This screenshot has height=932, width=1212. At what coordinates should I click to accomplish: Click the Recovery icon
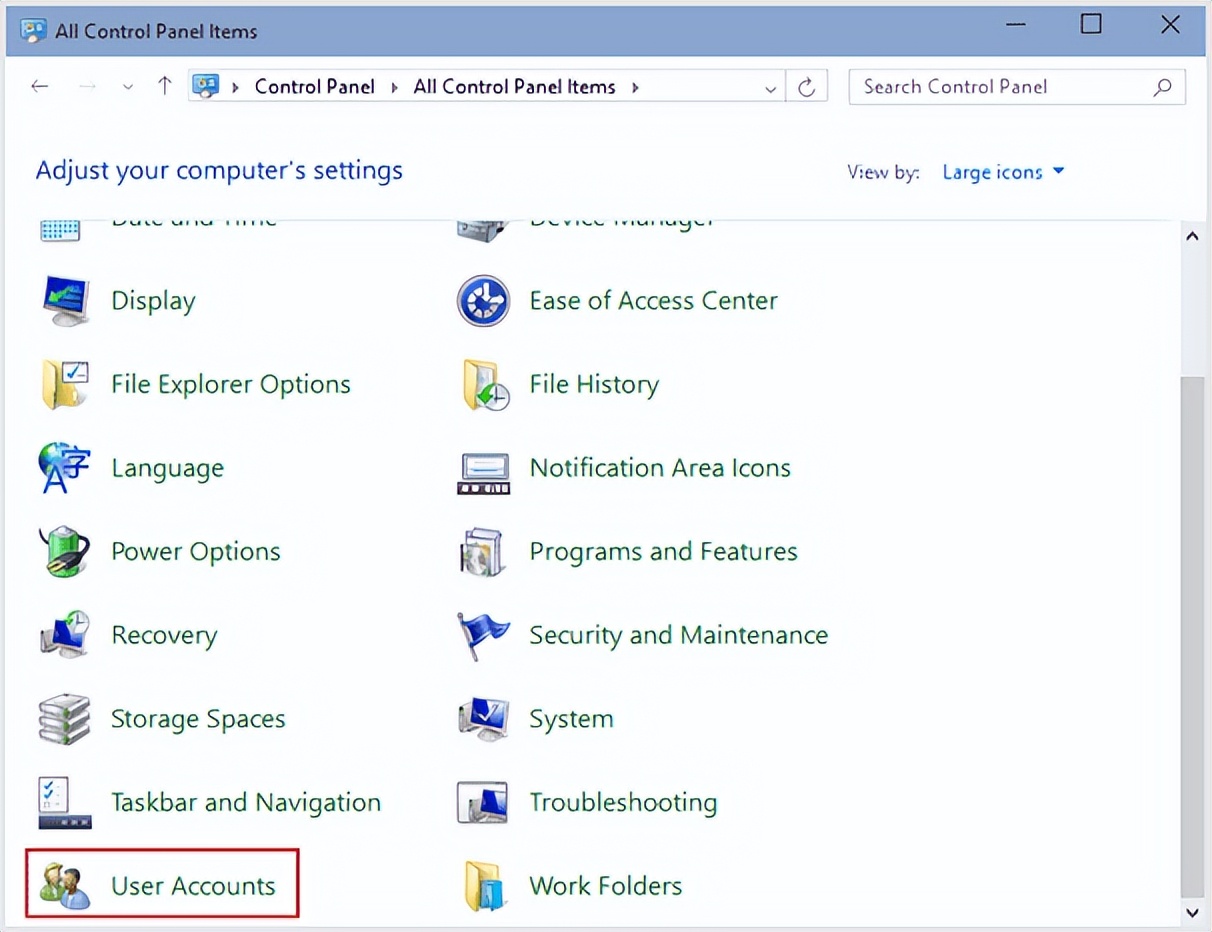65,636
